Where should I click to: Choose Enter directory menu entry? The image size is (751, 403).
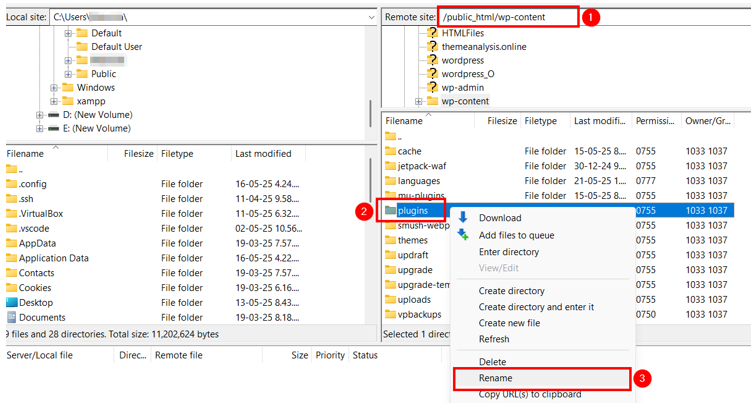[509, 252]
